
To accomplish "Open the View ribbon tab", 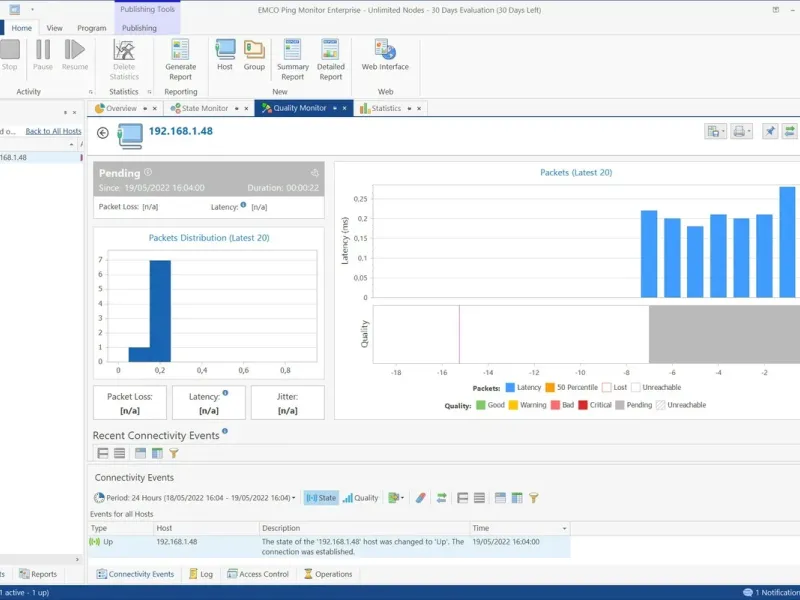I will 54,28.
